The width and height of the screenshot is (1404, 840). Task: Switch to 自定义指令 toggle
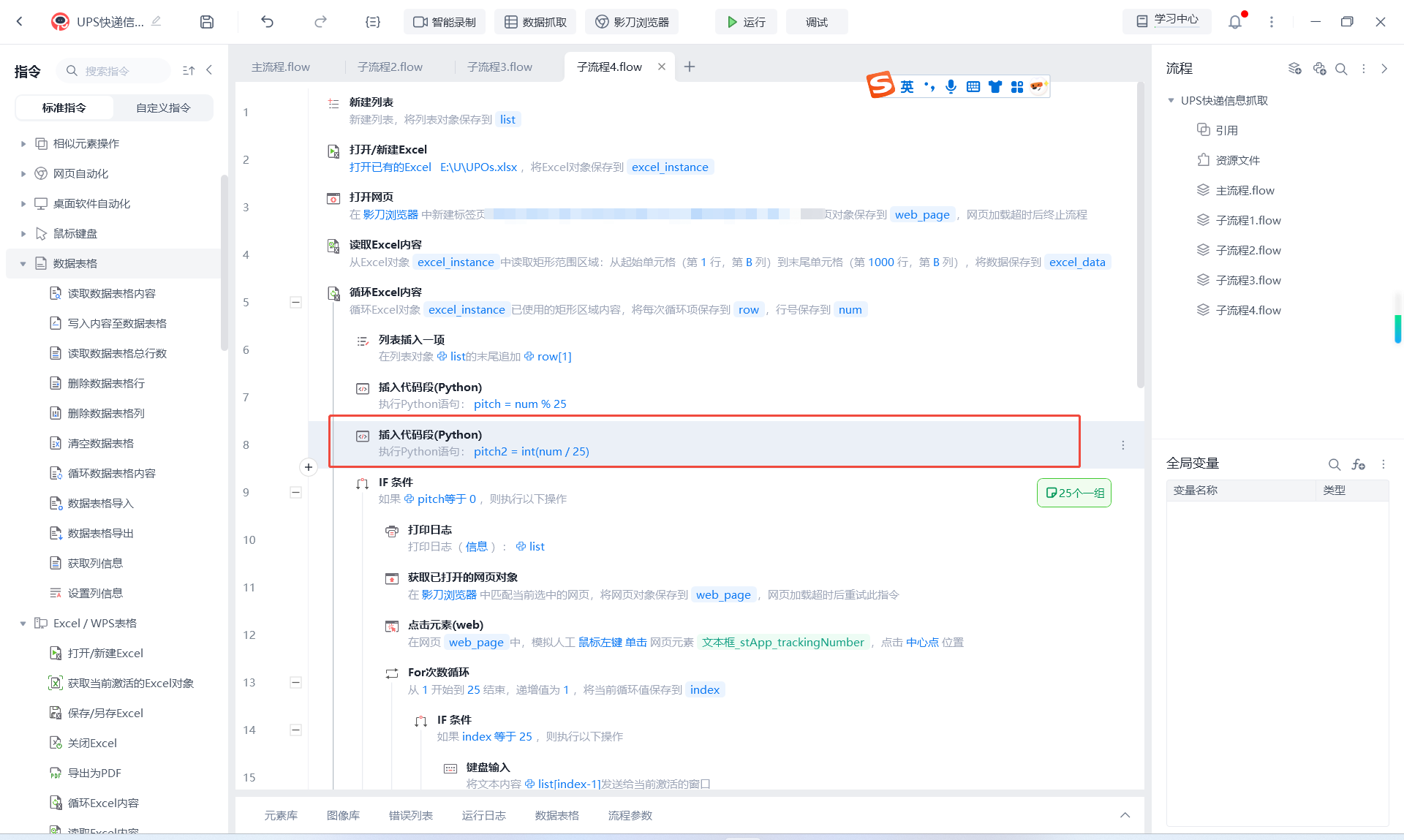pos(163,107)
